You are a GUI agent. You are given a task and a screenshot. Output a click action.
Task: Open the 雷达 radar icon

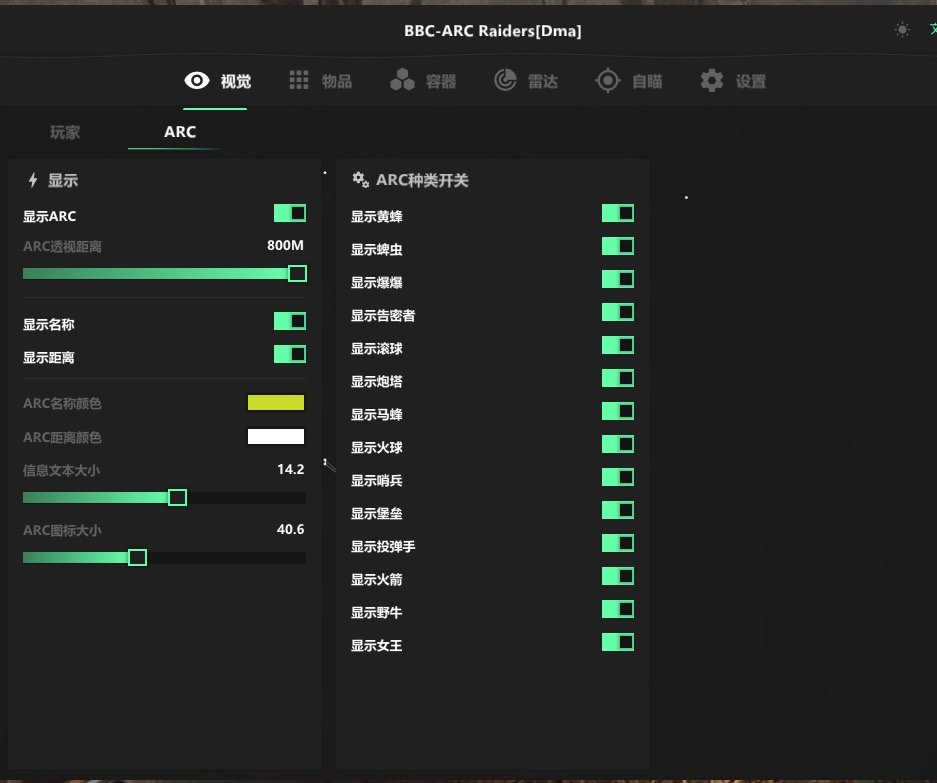pos(506,81)
